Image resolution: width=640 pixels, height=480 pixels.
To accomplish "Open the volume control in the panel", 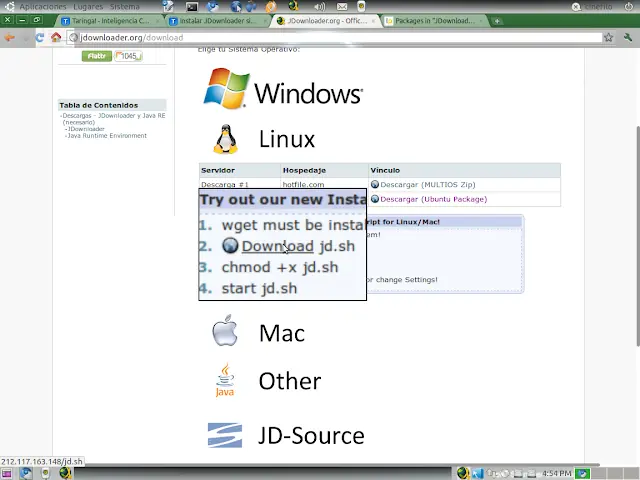I will (320, 7).
